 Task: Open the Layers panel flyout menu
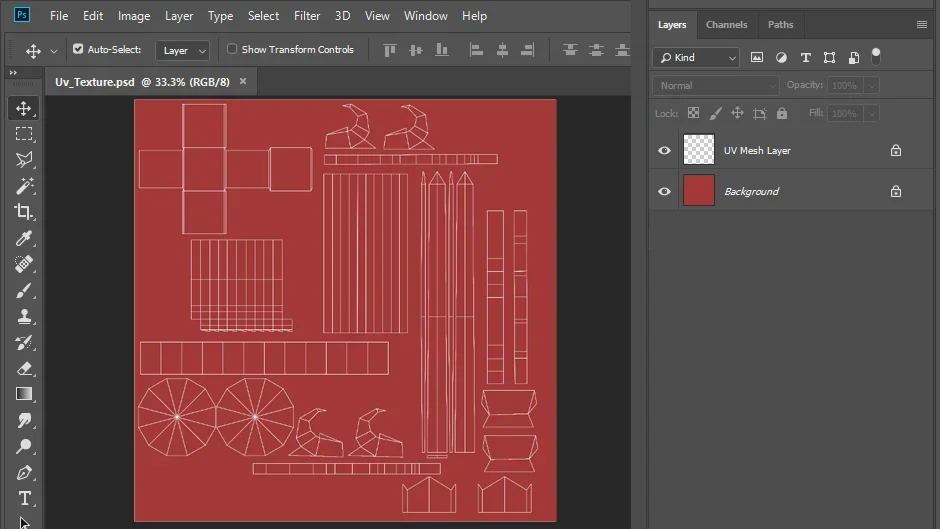tap(921, 25)
